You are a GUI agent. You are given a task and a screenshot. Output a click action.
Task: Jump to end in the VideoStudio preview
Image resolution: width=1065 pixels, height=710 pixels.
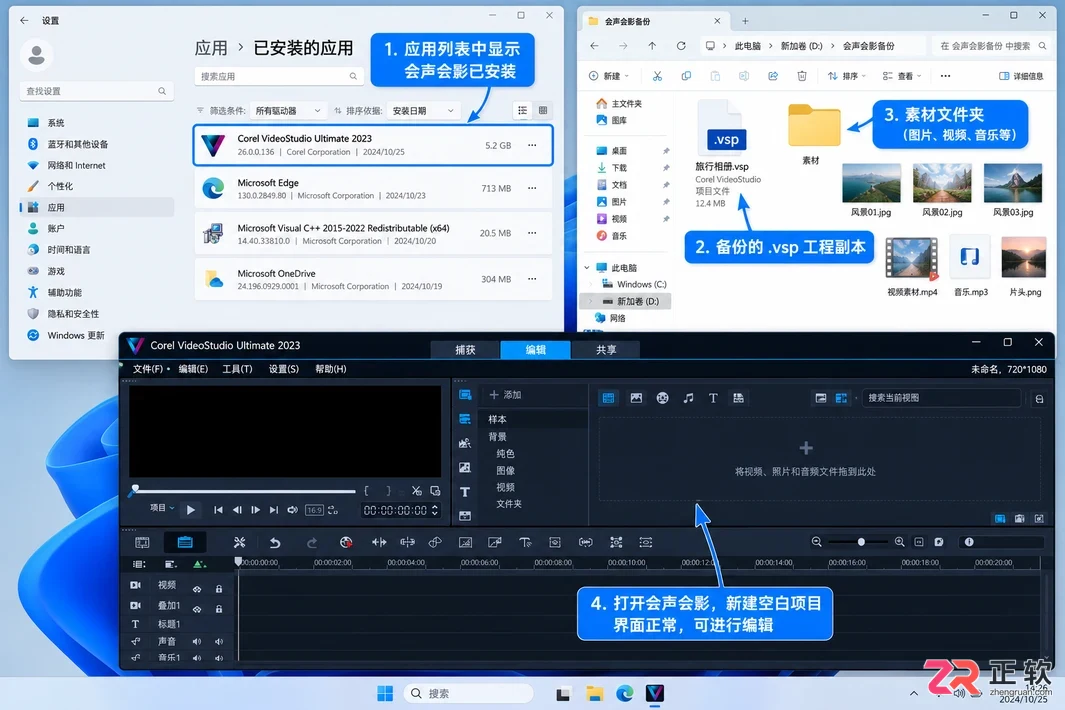[274, 510]
